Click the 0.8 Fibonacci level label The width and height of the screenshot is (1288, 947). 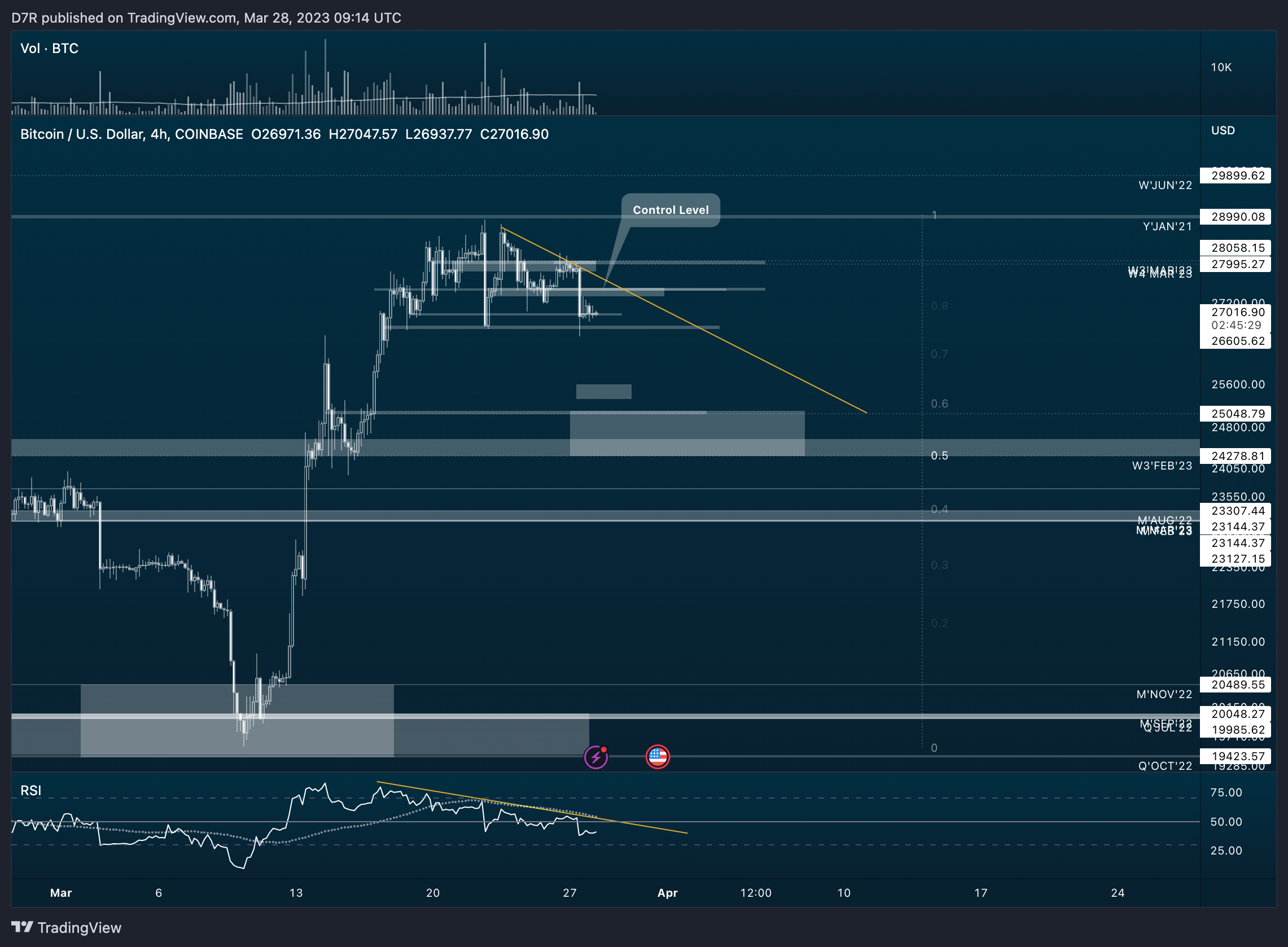click(939, 306)
